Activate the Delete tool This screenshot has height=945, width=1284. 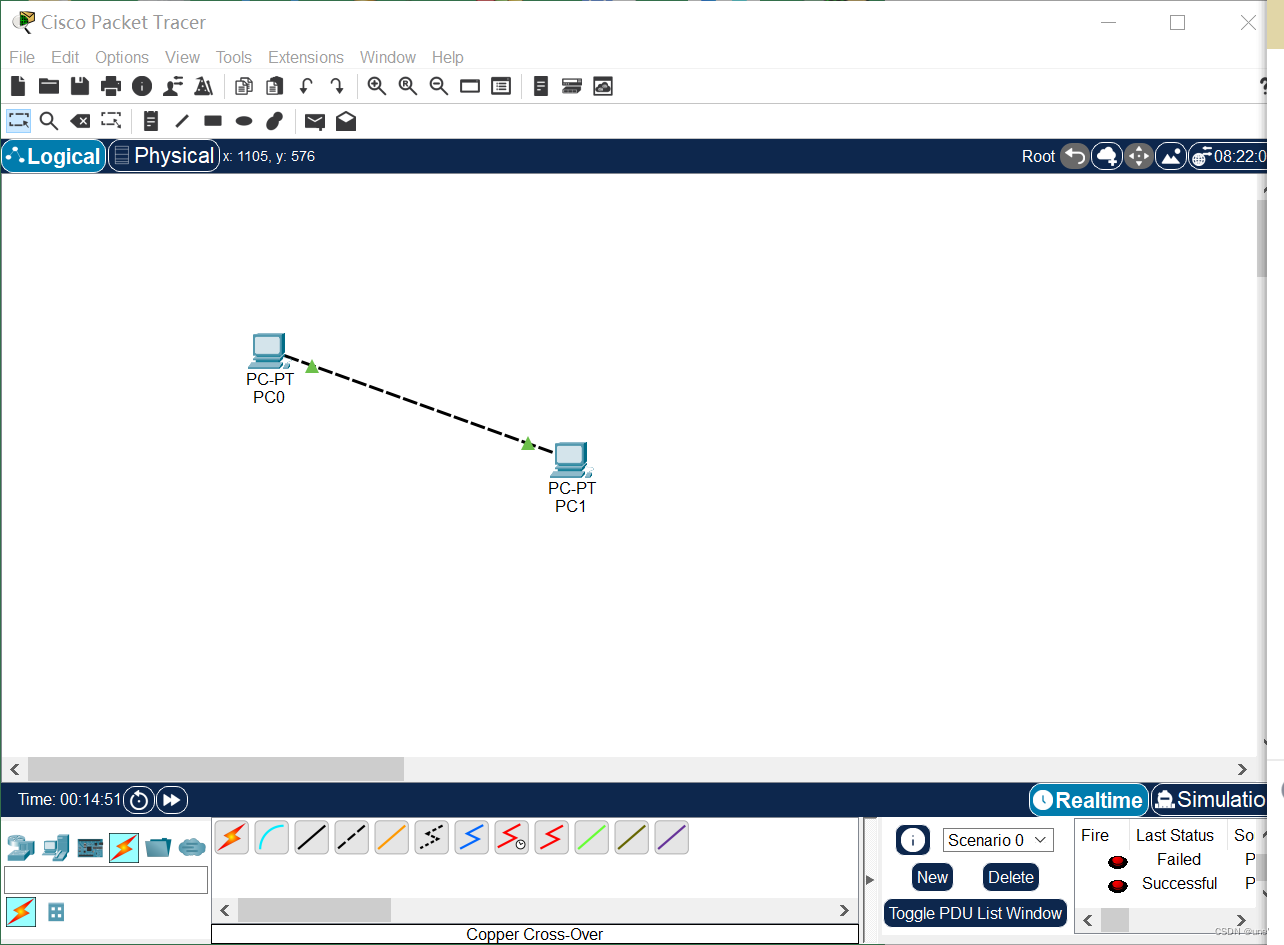(80, 121)
